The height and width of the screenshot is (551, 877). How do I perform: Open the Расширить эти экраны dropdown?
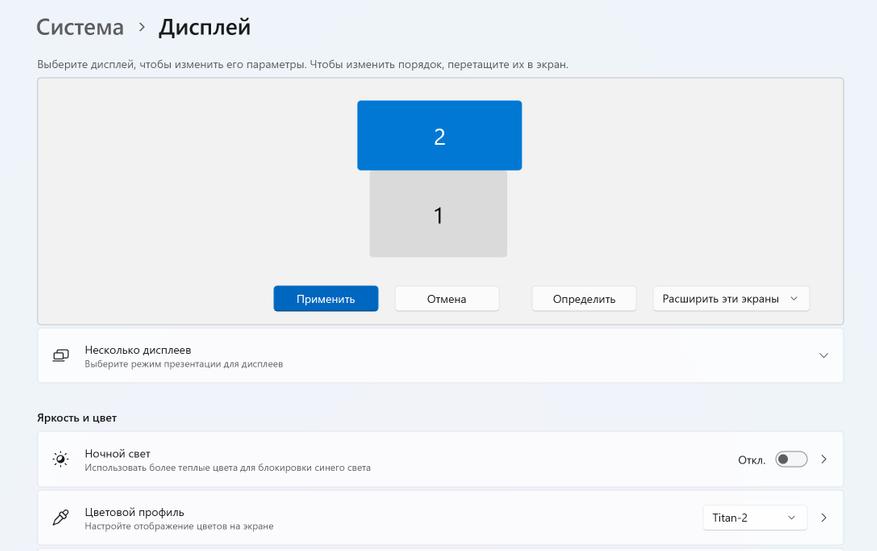(730, 299)
